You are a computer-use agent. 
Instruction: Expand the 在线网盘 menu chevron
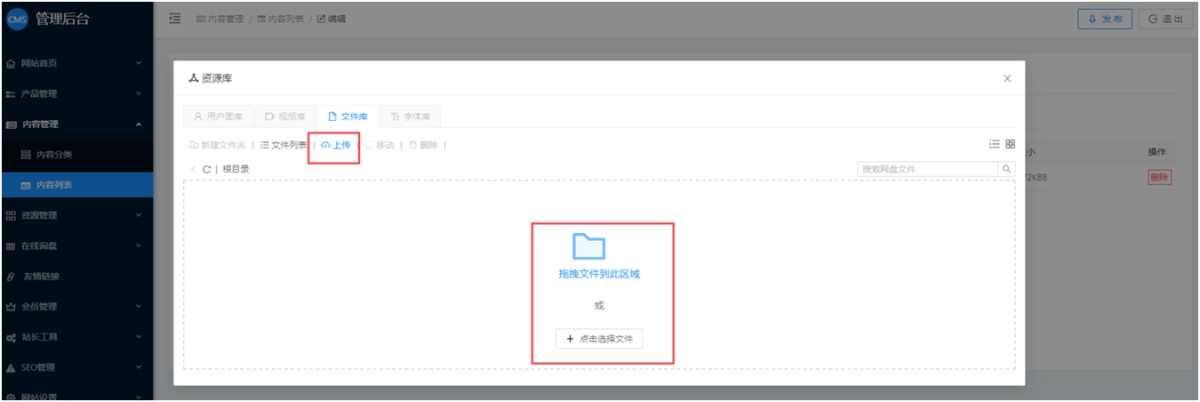(139, 245)
